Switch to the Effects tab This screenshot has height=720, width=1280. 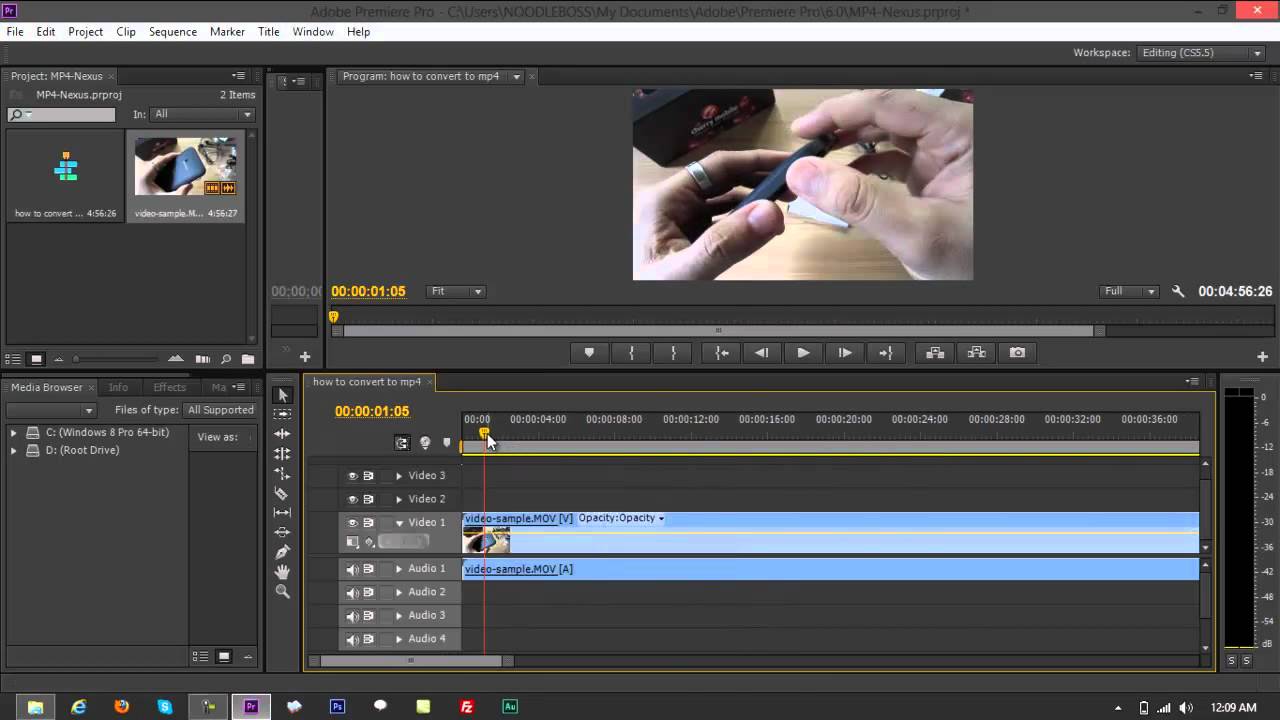(169, 387)
